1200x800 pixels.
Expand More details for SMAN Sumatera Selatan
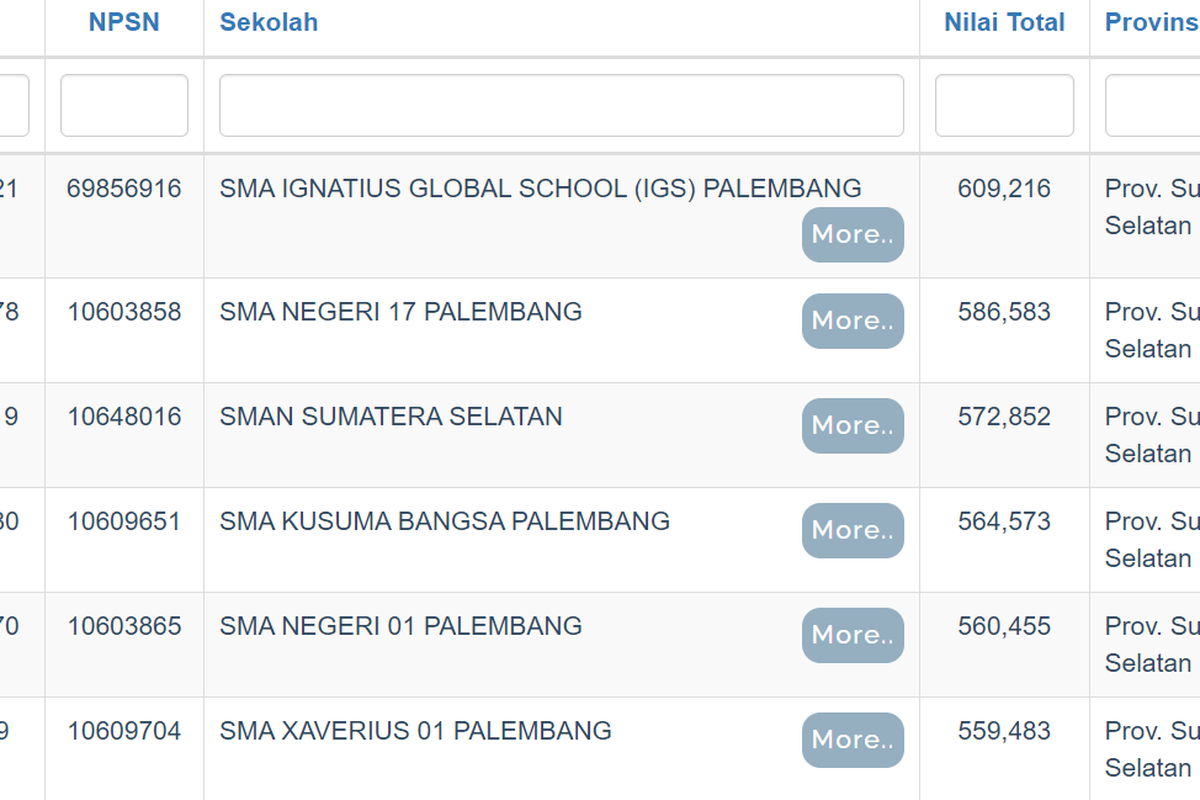click(852, 426)
